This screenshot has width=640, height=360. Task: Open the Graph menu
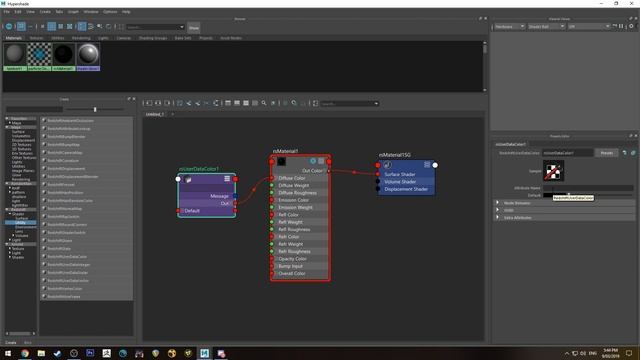(73, 12)
